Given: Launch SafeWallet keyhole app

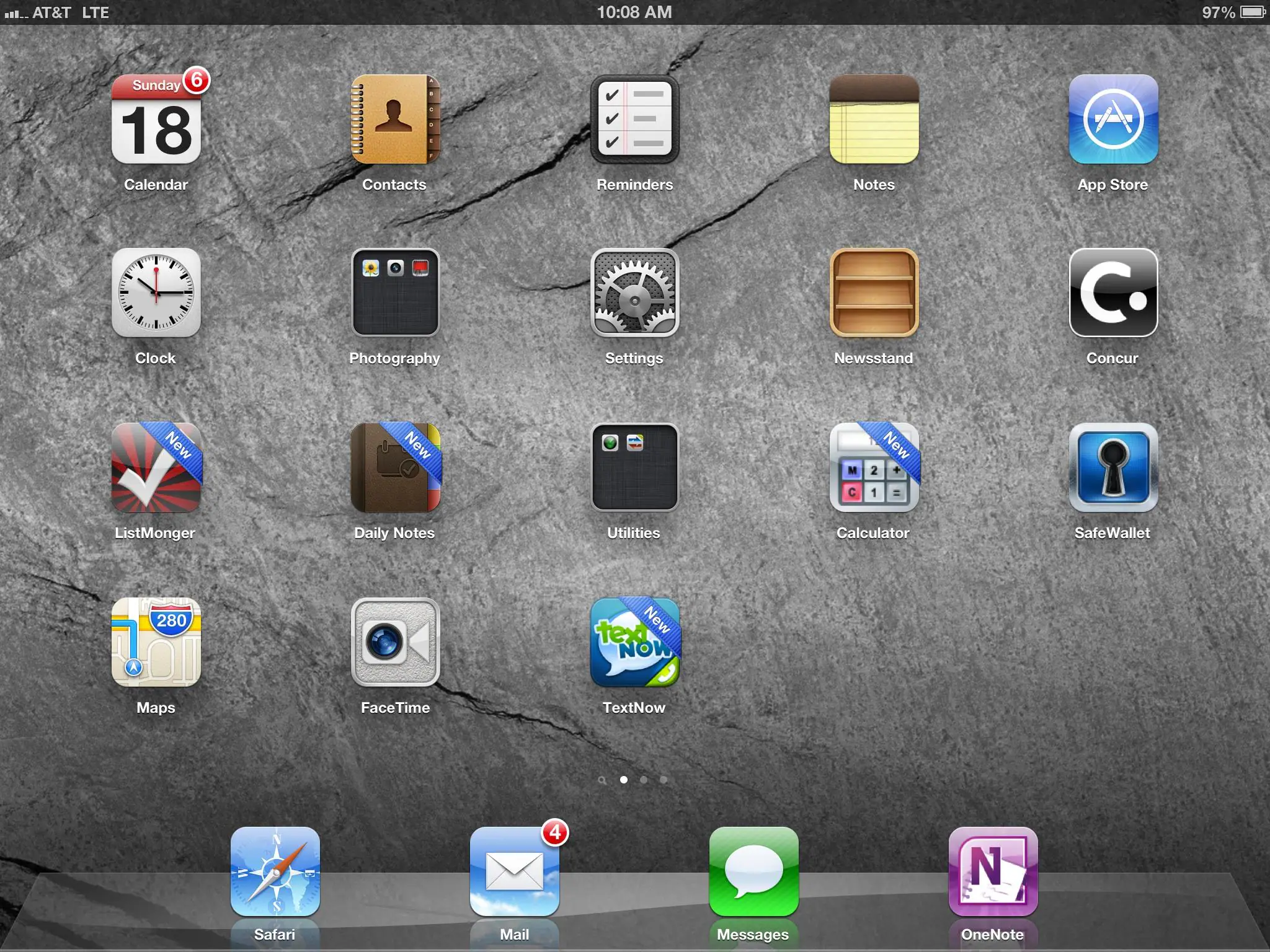Looking at the screenshot, I should (x=1113, y=468).
